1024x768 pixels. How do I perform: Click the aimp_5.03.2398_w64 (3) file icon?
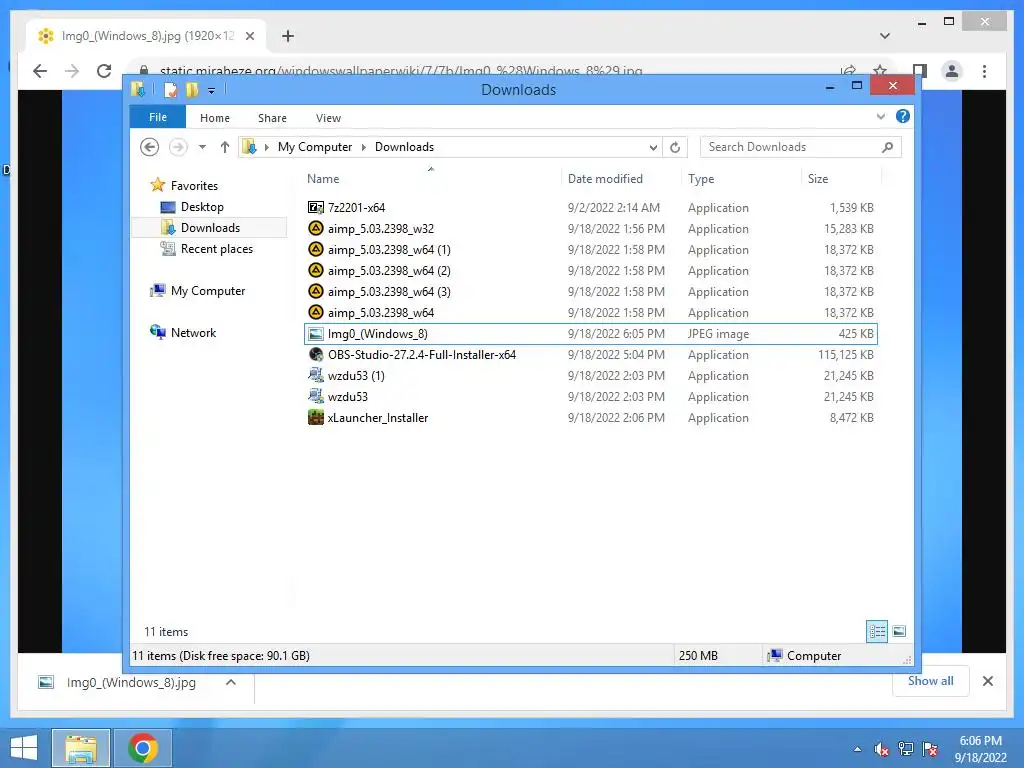[x=315, y=291]
